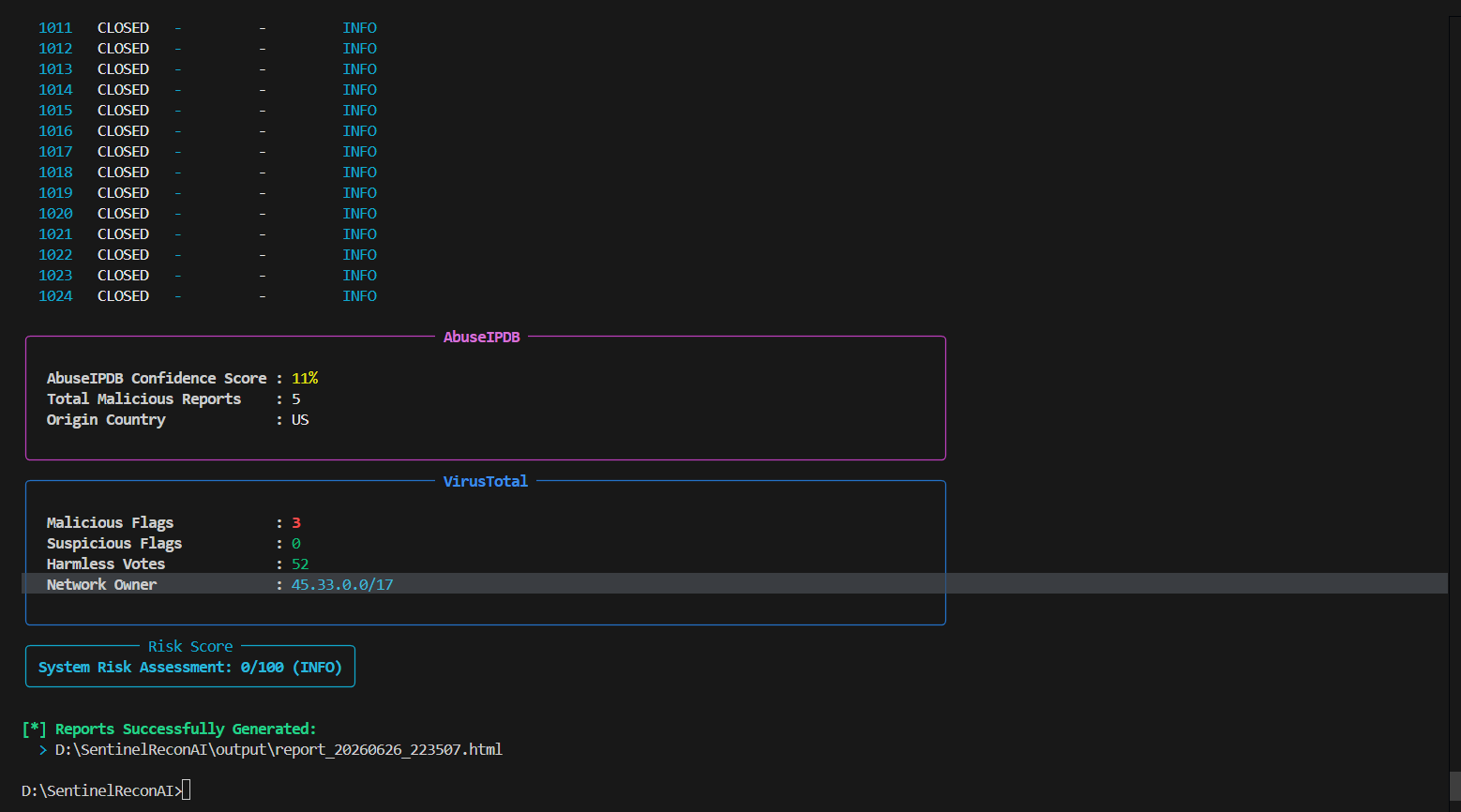Click CLOSED status in port 1011 row
This screenshot has height=812, width=1461.
[123, 28]
